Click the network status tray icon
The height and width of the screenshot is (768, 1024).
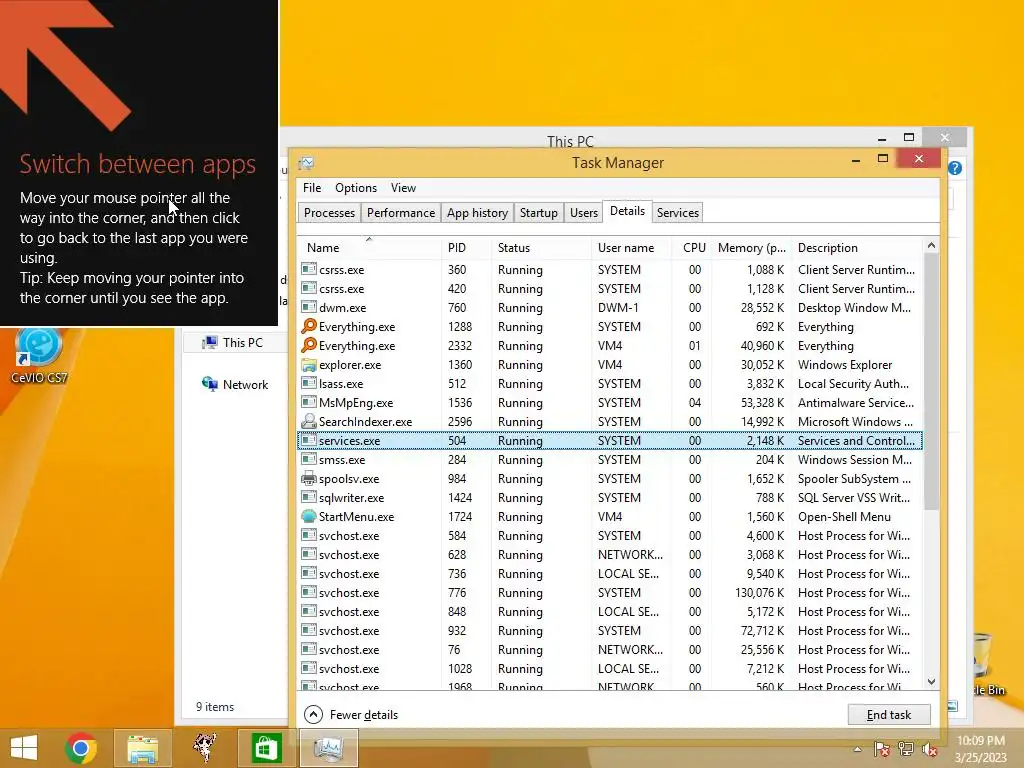point(906,749)
